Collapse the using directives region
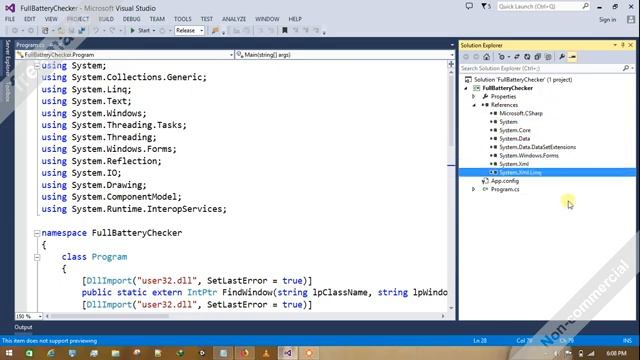Image resolution: width=640 pixels, height=360 pixels. [x=37, y=66]
